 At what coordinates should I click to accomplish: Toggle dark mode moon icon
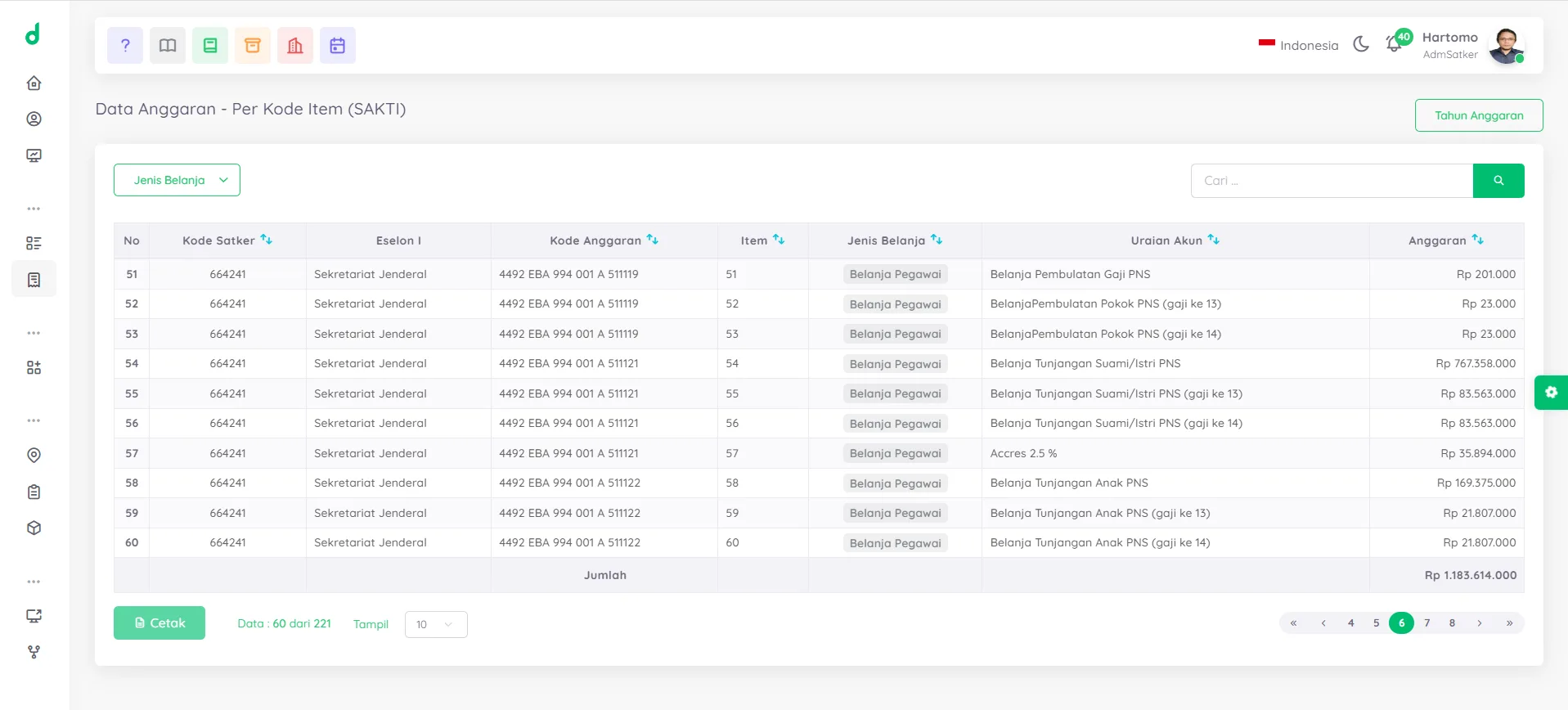pos(1361,44)
